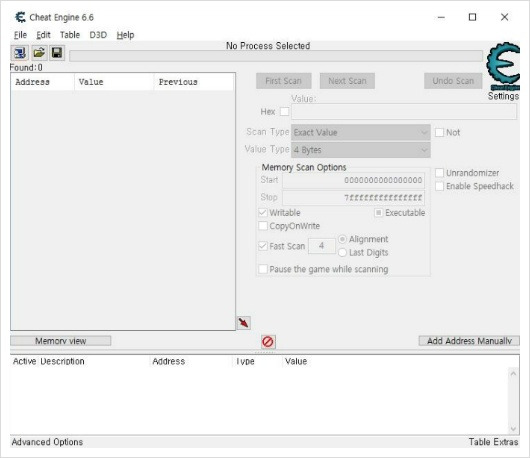Click the results Value column header
The width and height of the screenshot is (530, 458).
(x=114, y=82)
